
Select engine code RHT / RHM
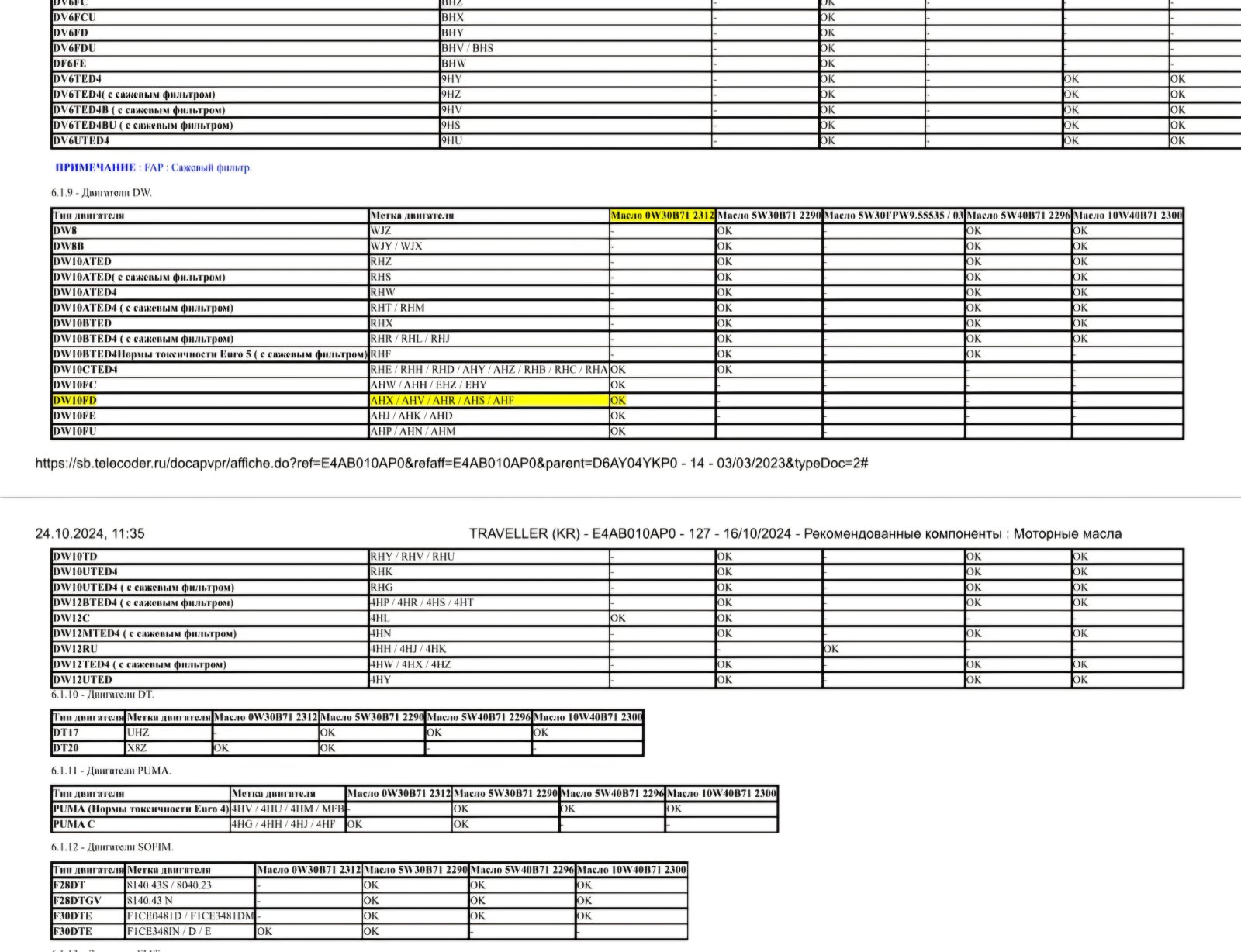398,308
